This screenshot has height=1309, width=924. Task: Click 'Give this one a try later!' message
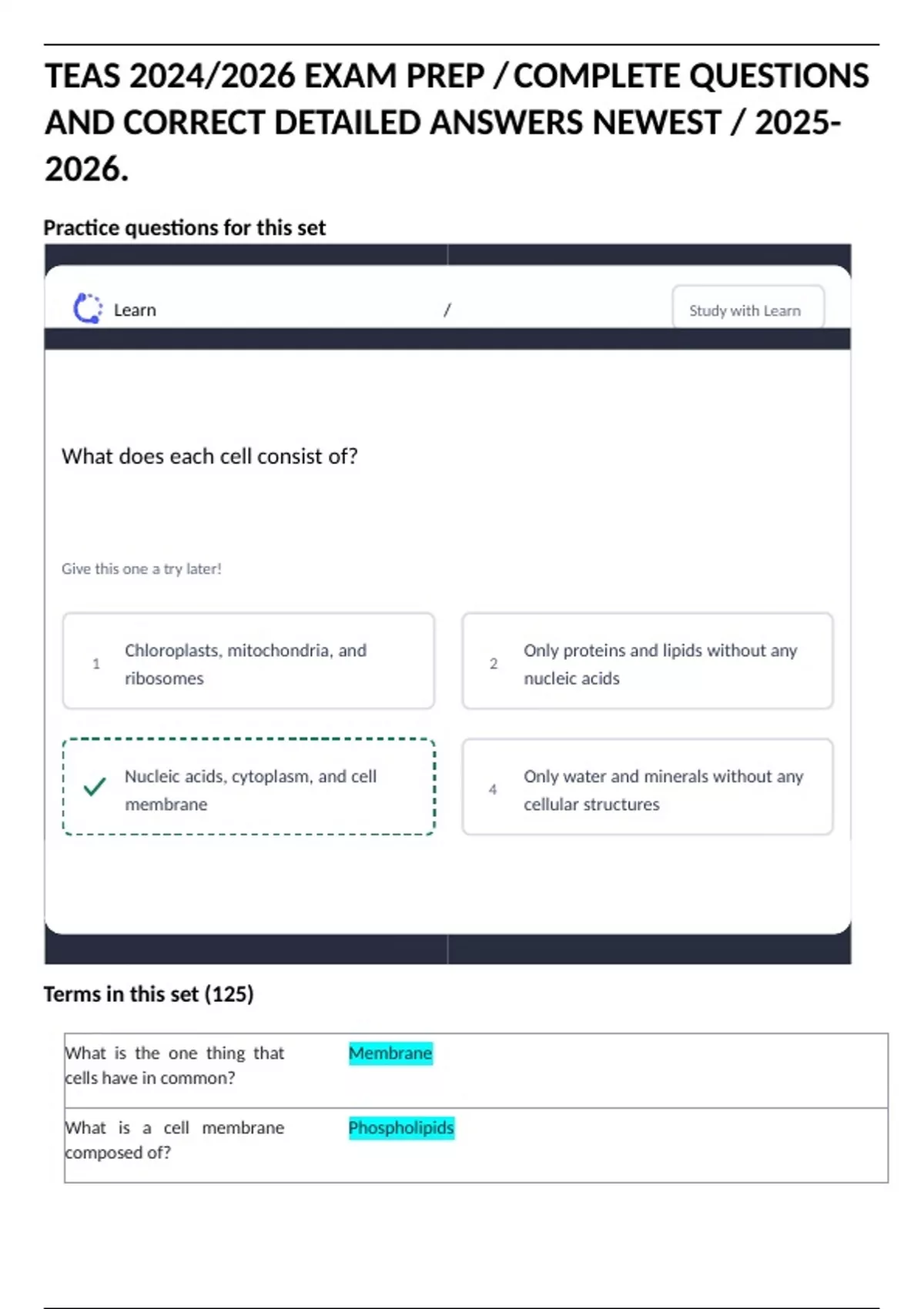pyautogui.click(x=142, y=569)
